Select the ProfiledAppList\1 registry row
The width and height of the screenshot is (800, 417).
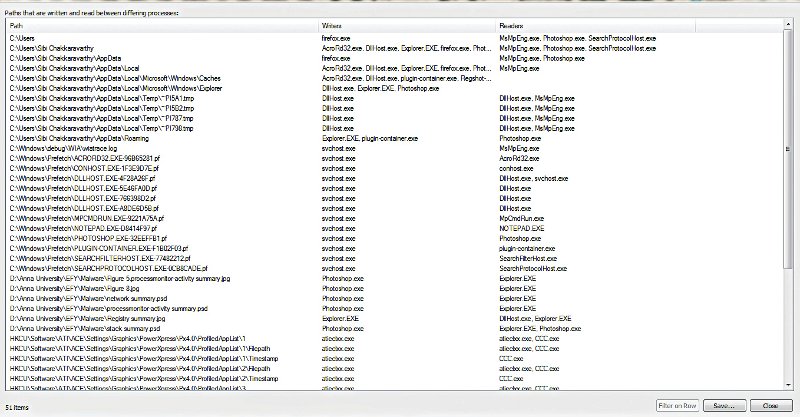tap(394, 338)
